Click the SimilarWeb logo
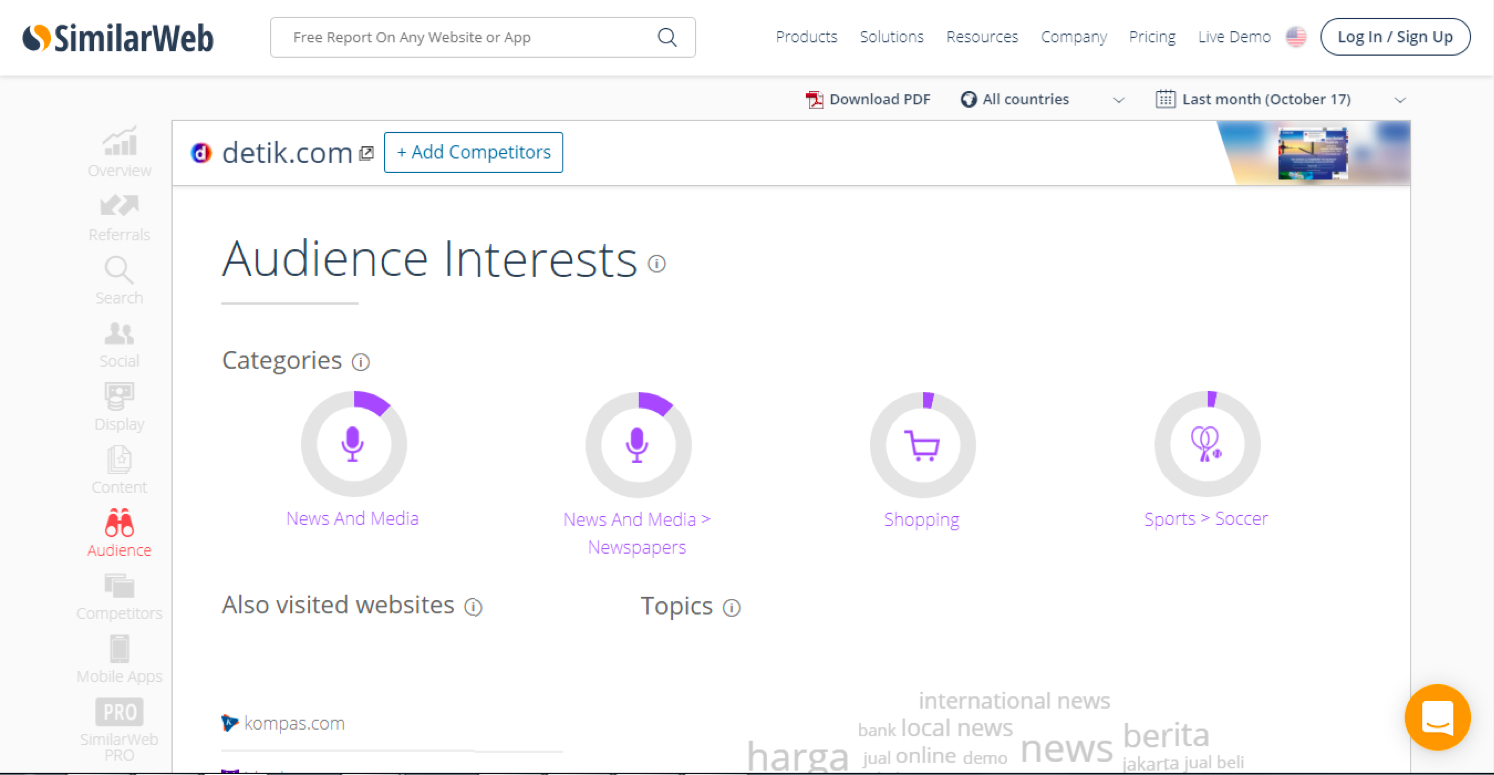Screen dimensions: 1494x775 [x=118, y=38]
